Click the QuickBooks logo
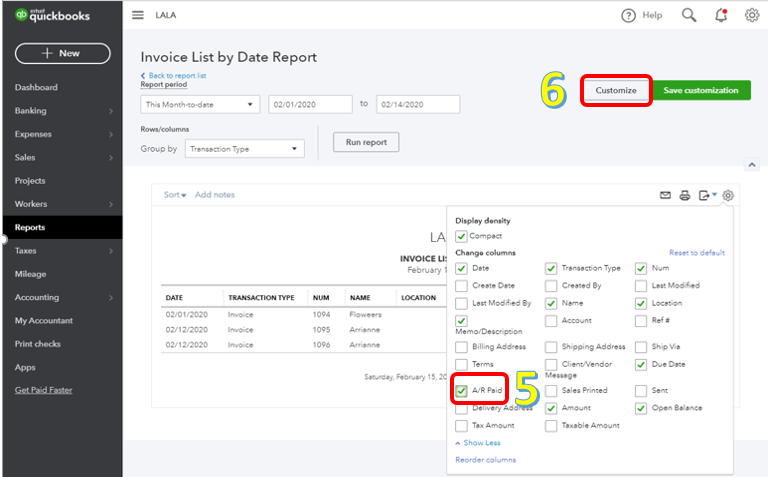Viewport: 768px width, 477px height. [52, 15]
